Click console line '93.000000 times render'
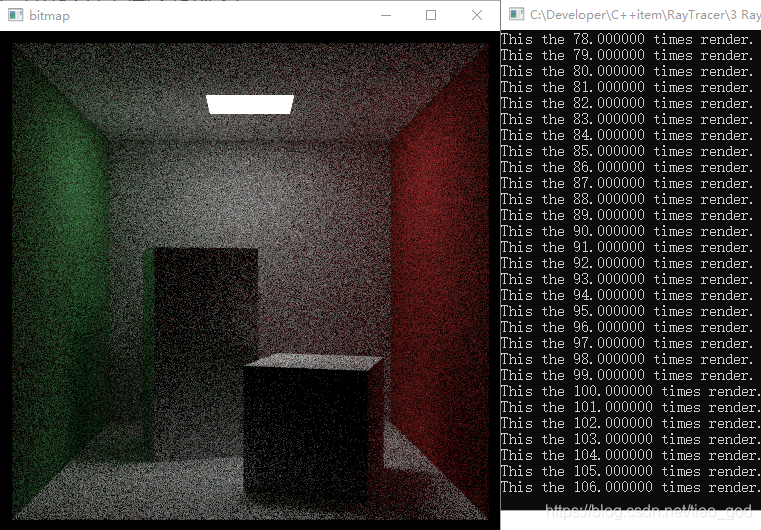Viewport: 761px width, 530px height. click(627, 280)
